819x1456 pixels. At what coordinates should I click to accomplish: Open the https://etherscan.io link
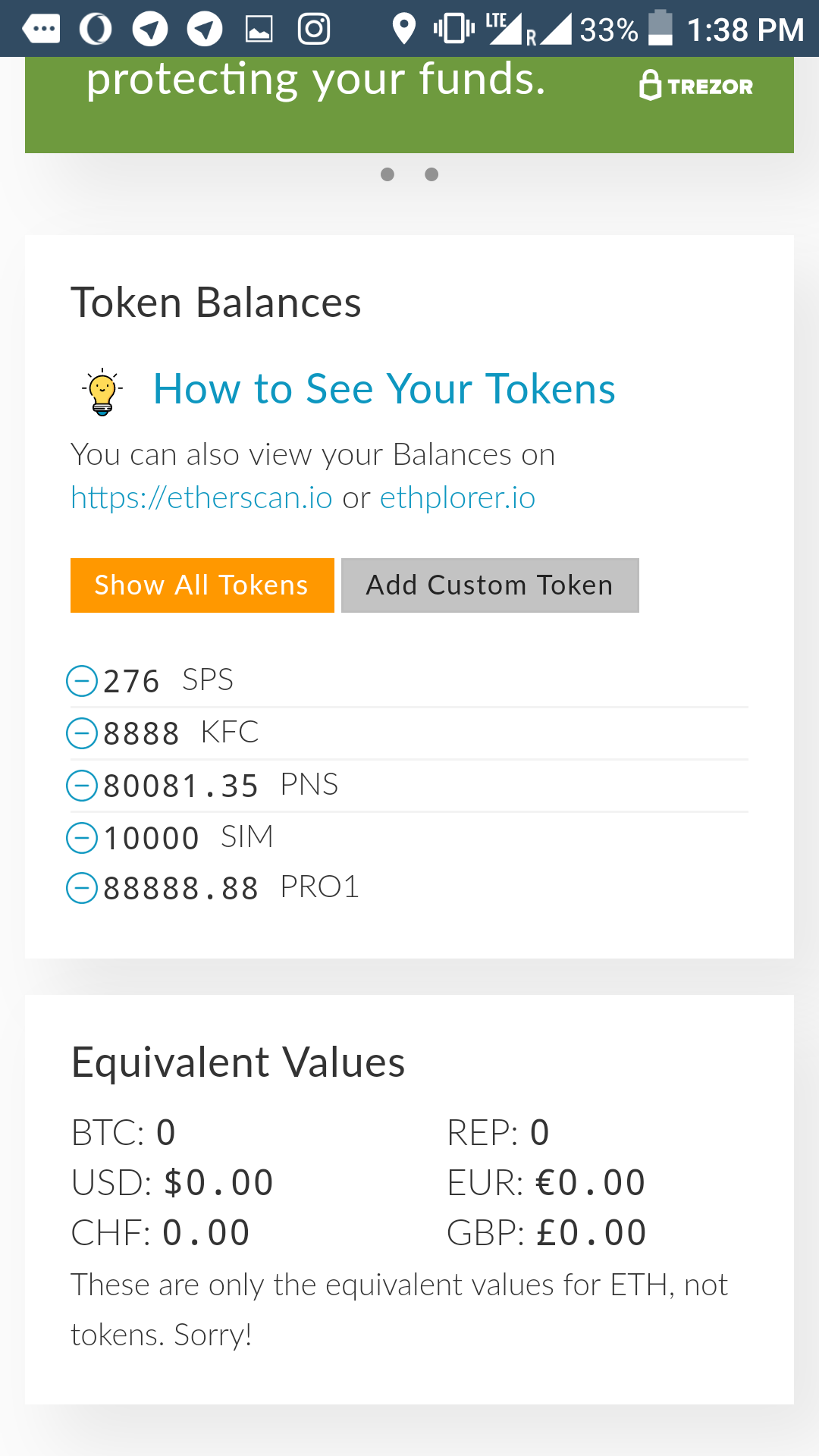tap(202, 497)
